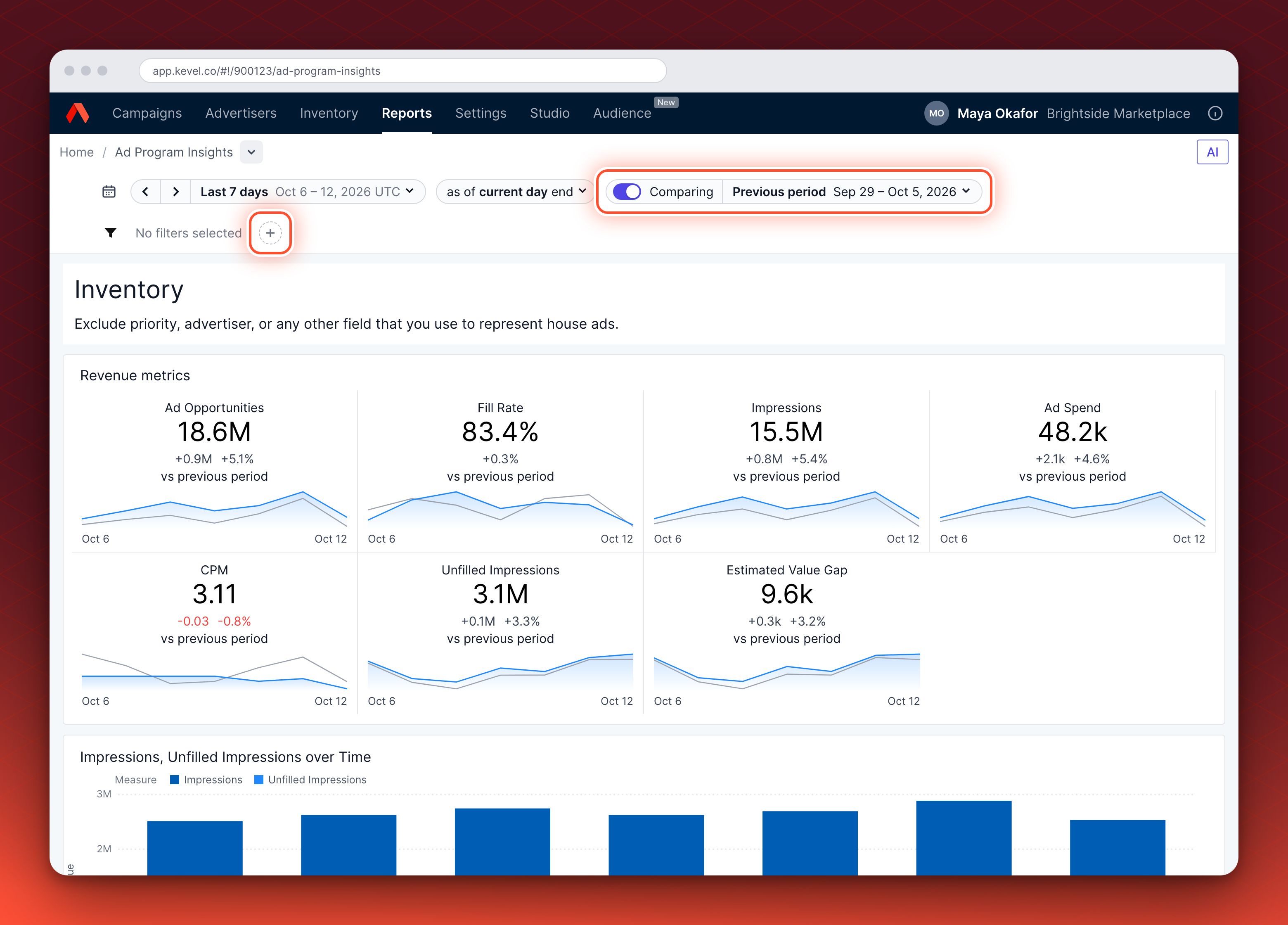Click the Estimated Value Gap sparkline
The height and width of the screenshot is (925, 1288).
[786, 671]
